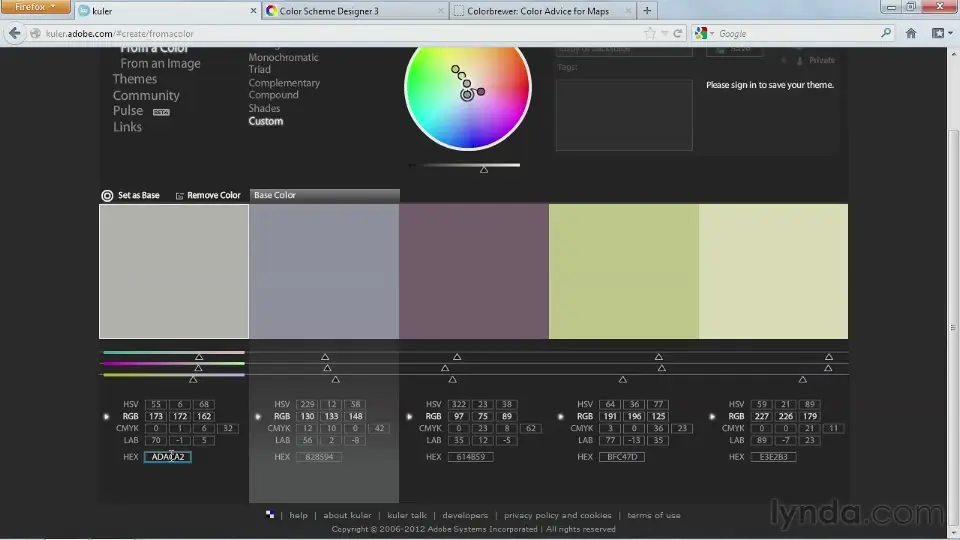Screen dimensions: 960x540
Task: Open the Themes section
Action: pos(135,79)
